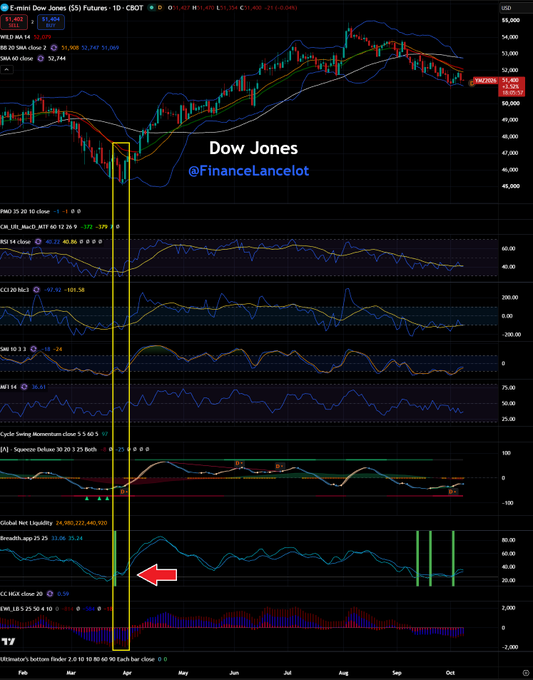Click the 50,000 label on the price axis

point(510,103)
